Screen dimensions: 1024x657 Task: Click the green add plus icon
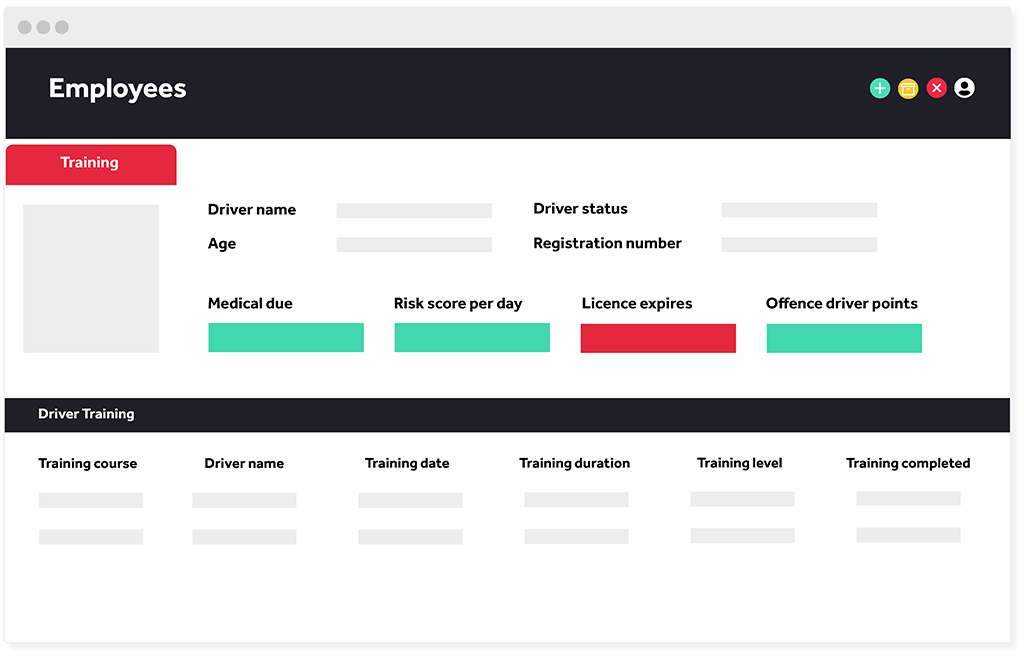[x=880, y=88]
